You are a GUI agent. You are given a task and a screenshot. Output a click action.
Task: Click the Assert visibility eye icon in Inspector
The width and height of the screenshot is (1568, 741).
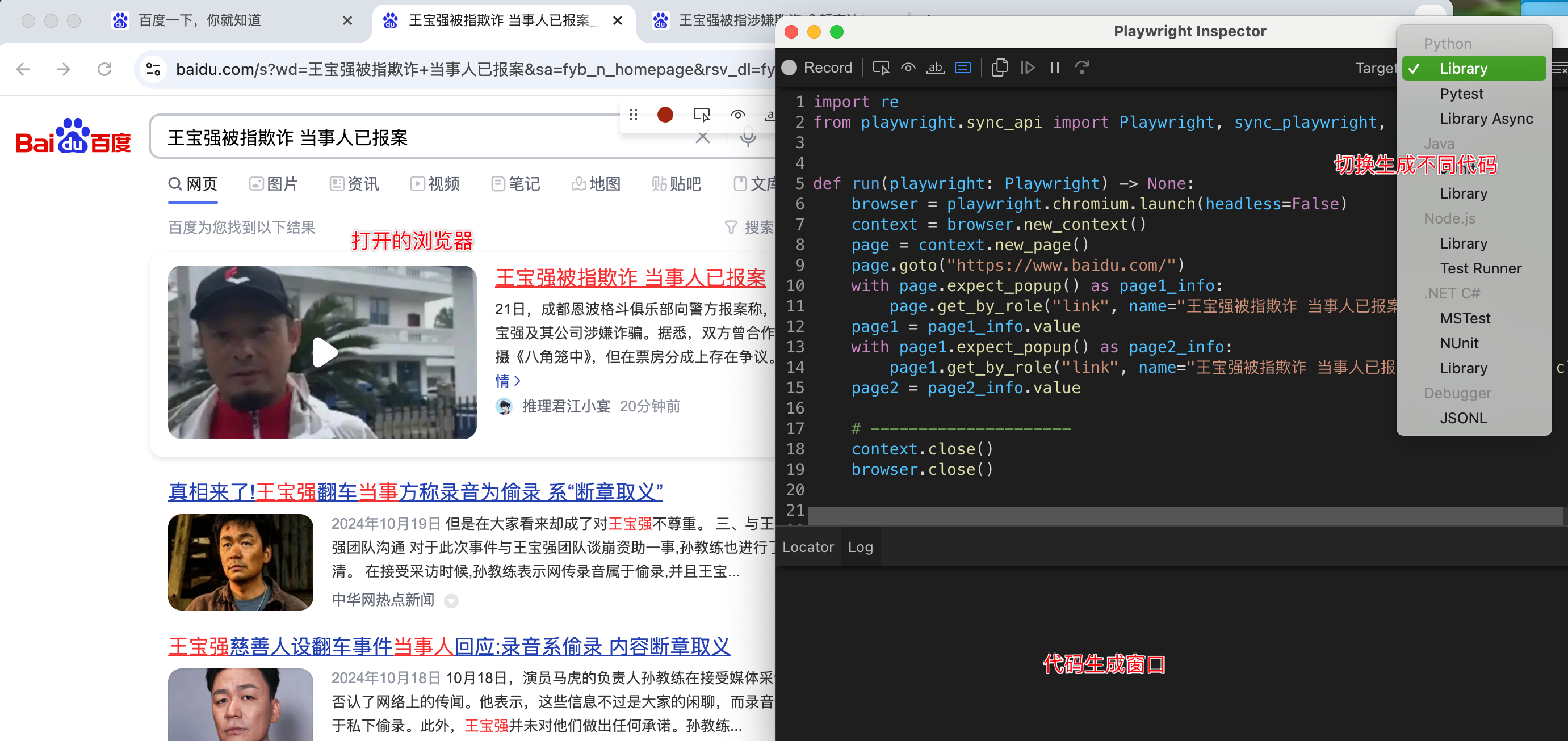[908, 68]
